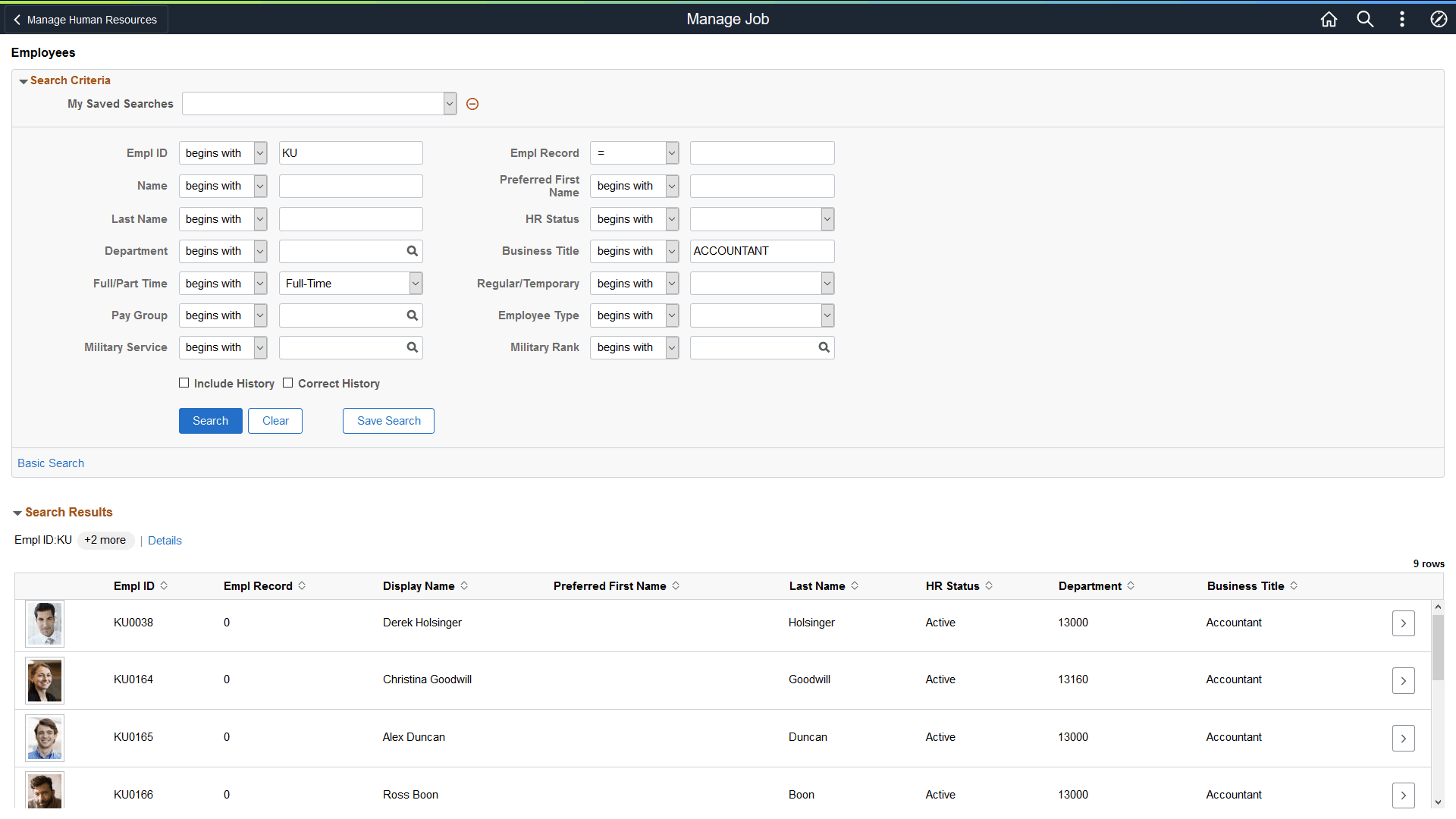Change the Empl ID operator dropdown
This screenshot has width=1456, height=819.
(260, 152)
